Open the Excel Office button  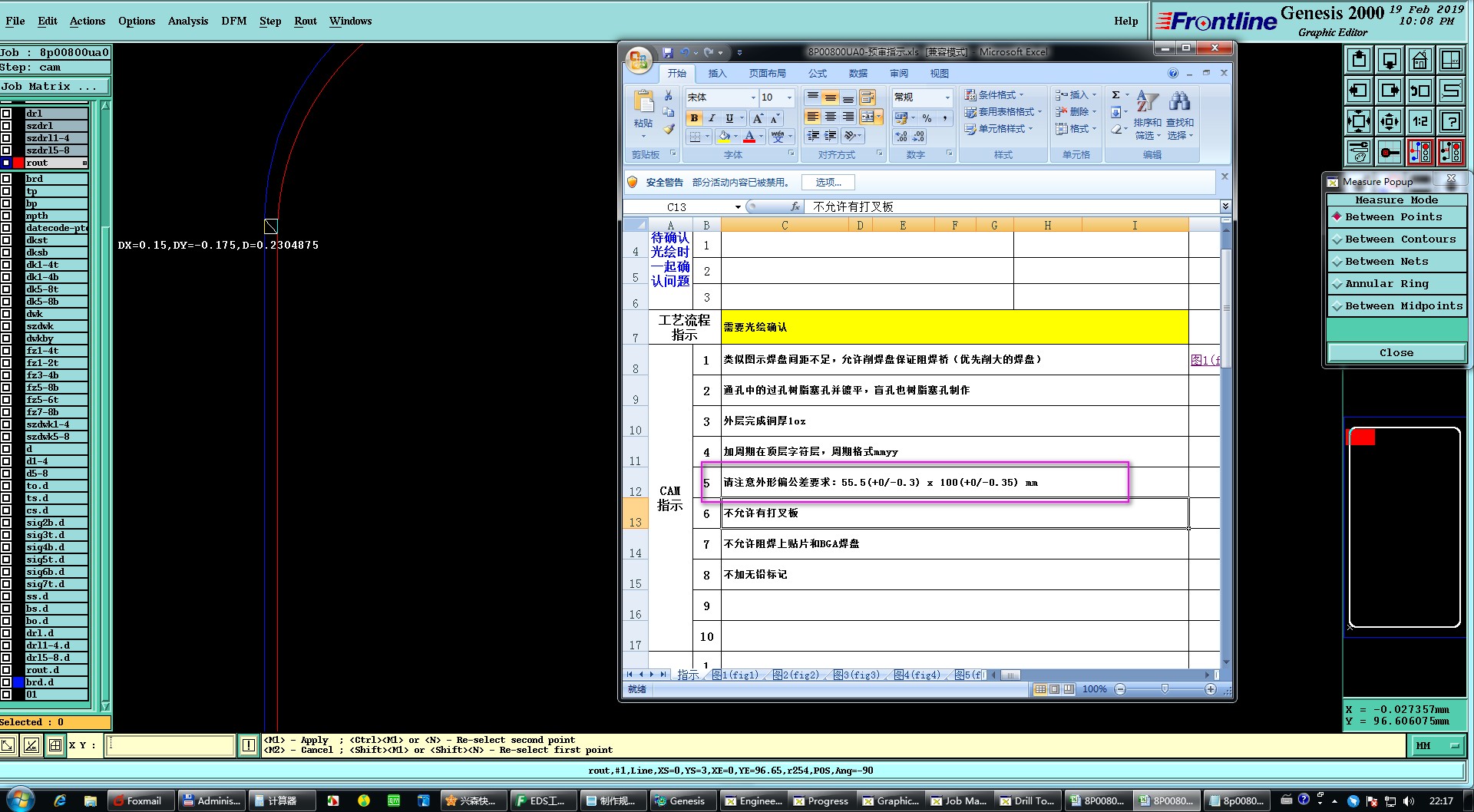click(639, 60)
